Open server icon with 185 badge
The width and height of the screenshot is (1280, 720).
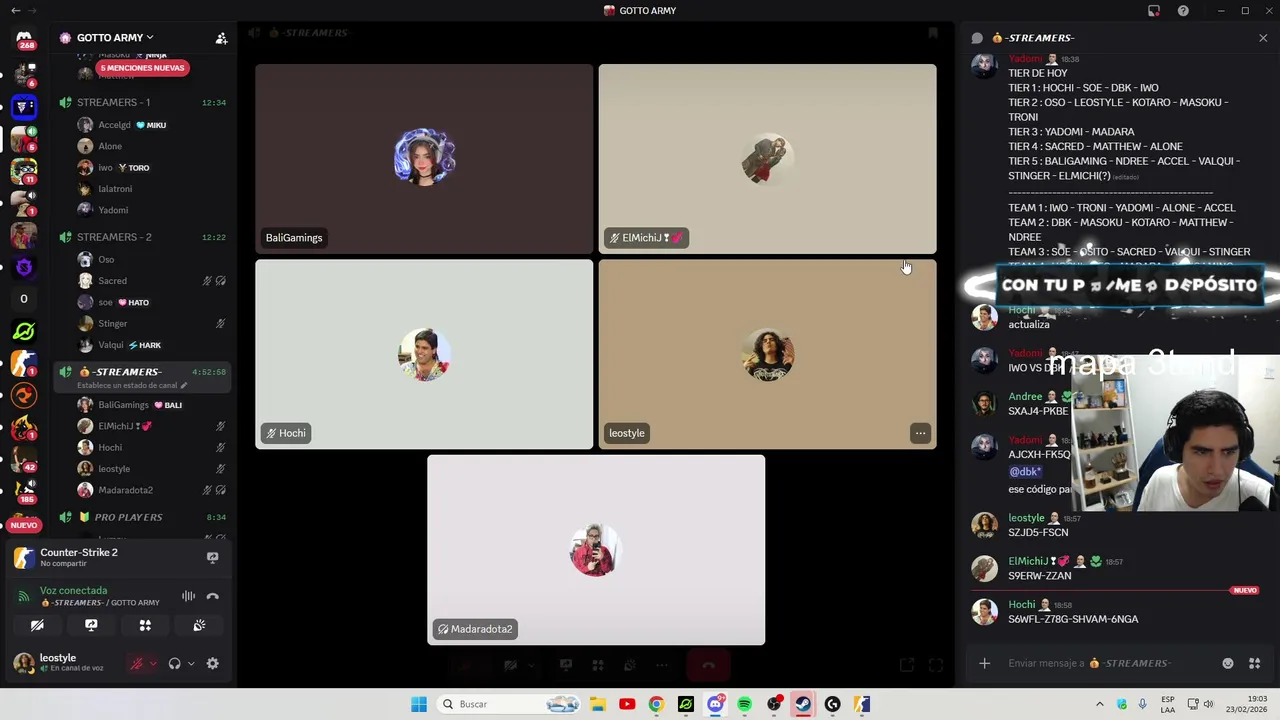tap(24, 490)
